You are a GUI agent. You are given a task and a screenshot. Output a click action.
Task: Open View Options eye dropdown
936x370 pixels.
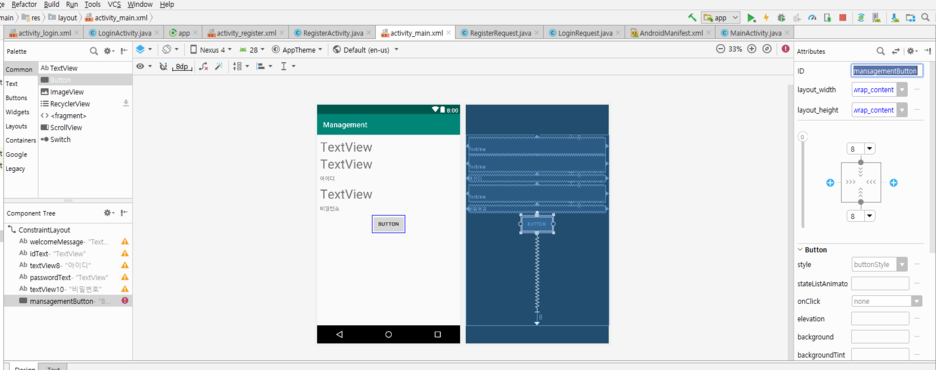click(x=143, y=66)
